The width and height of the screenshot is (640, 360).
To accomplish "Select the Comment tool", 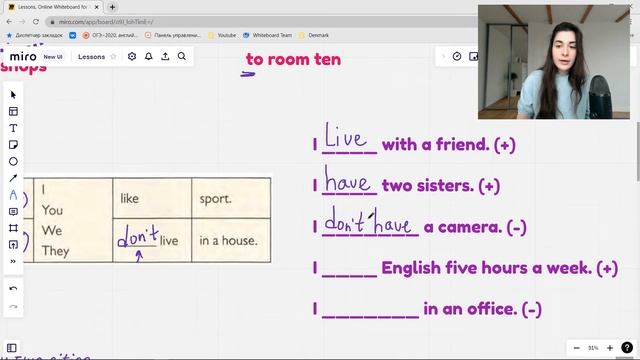I will 13,211.
